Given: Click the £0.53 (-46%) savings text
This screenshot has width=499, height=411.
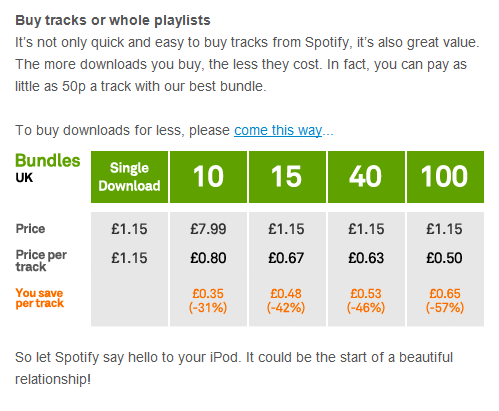Looking at the screenshot, I should tap(366, 300).
